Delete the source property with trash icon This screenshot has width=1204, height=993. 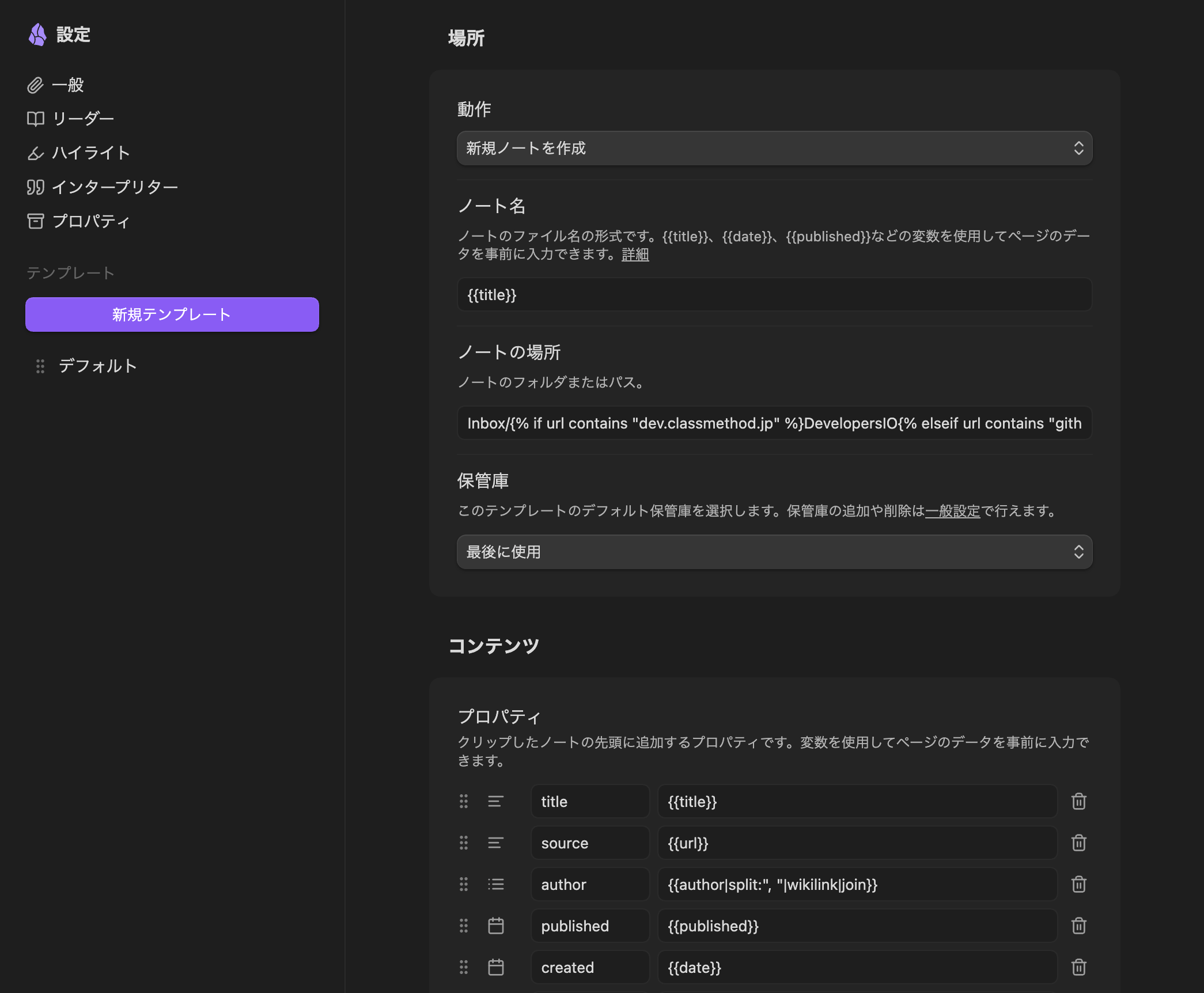[x=1078, y=843]
